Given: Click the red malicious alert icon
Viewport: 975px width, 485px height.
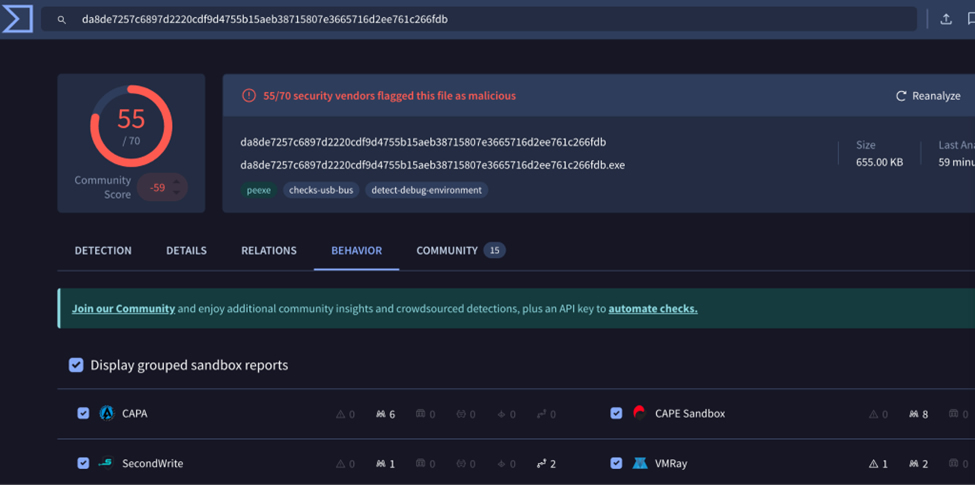Looking at the screenshot, I should pyautogui.click(x=249, y=96).
